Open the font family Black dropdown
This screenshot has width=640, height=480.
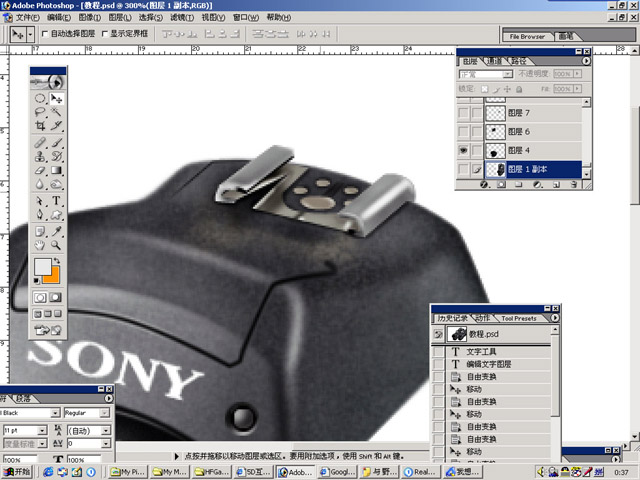(55, 413)
